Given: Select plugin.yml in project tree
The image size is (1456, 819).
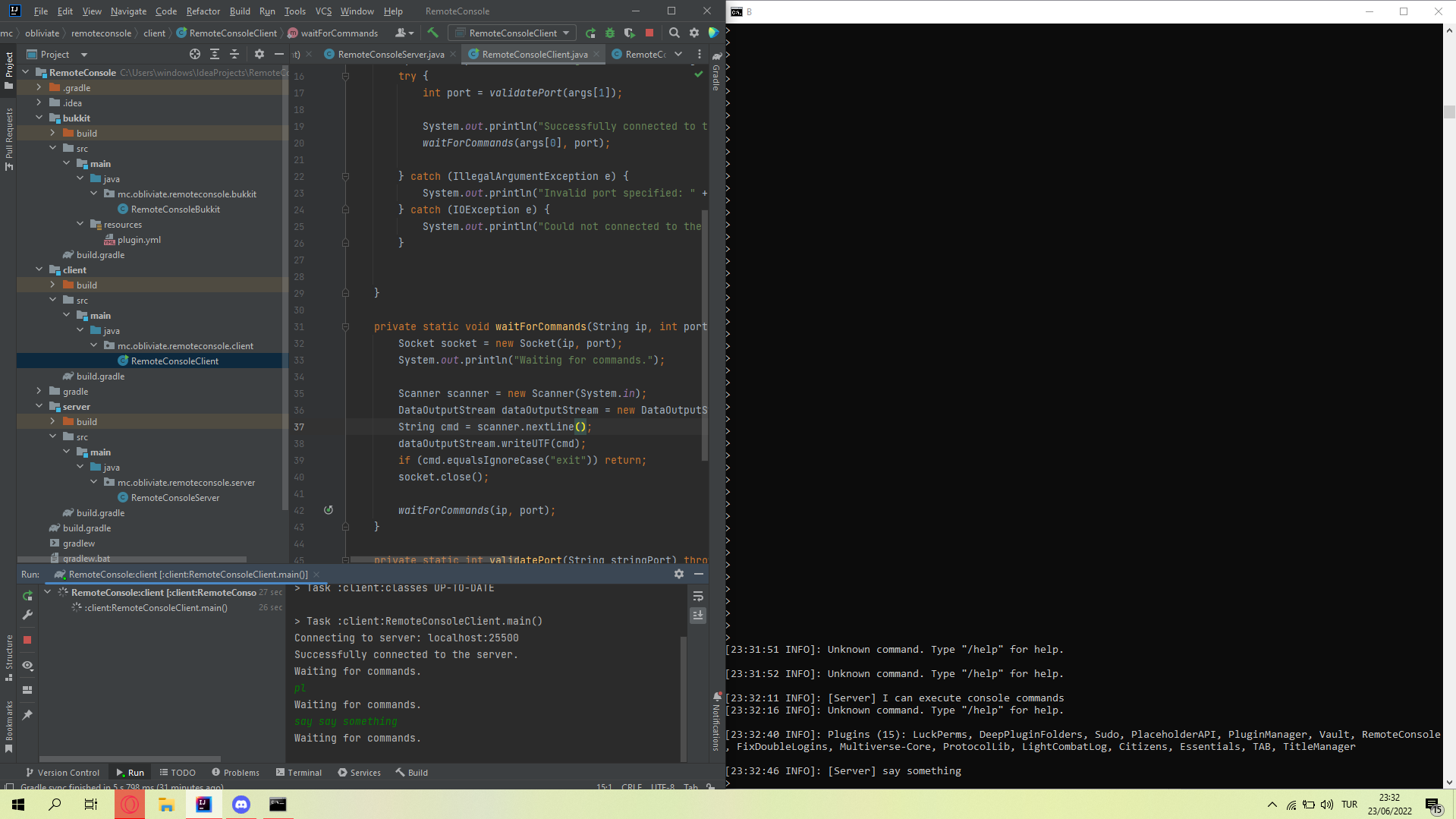Looking at the screenshot, I should click(139, 239).
